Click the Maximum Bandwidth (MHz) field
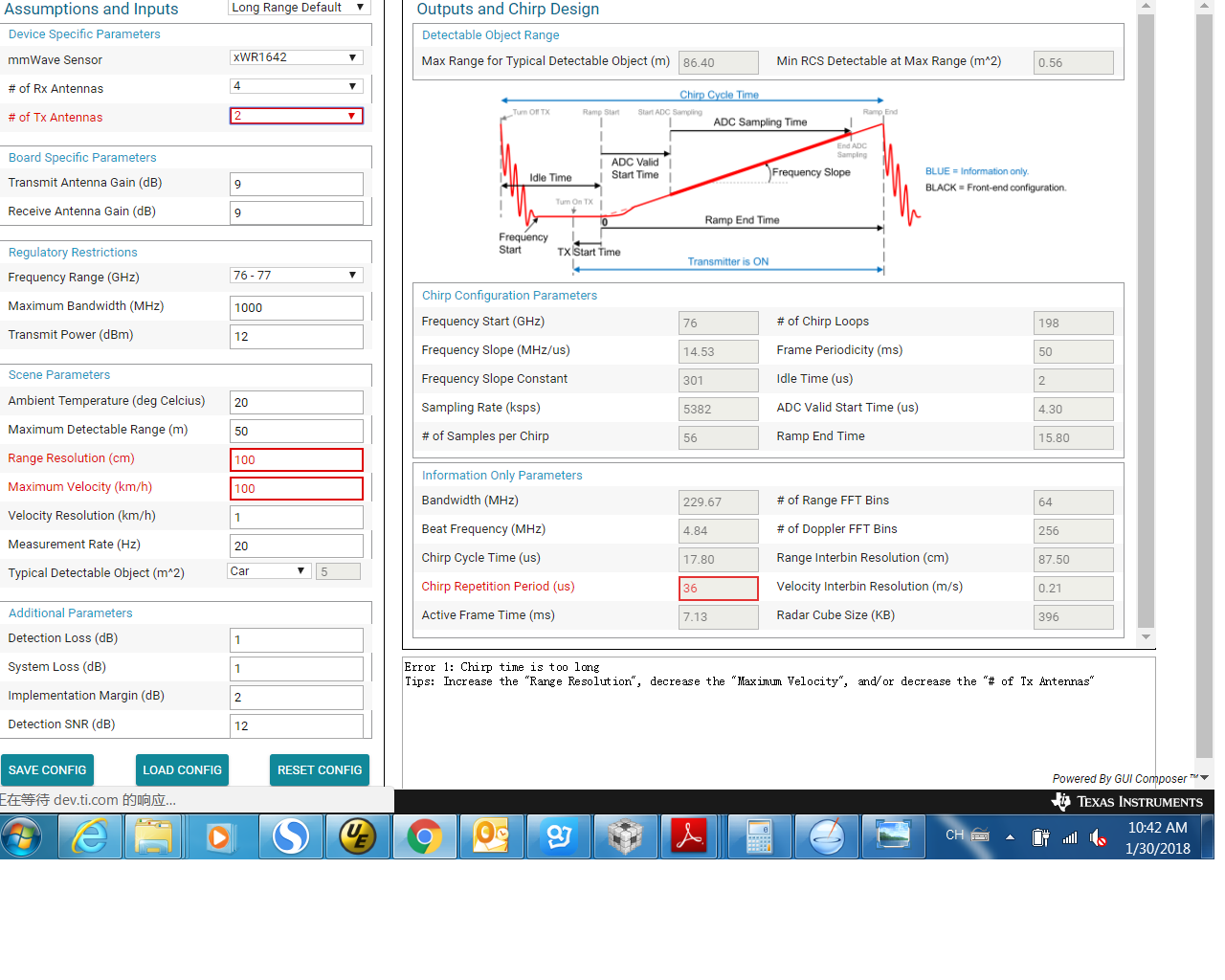Viewport: 1225px width, 980px height. point(297,307)
